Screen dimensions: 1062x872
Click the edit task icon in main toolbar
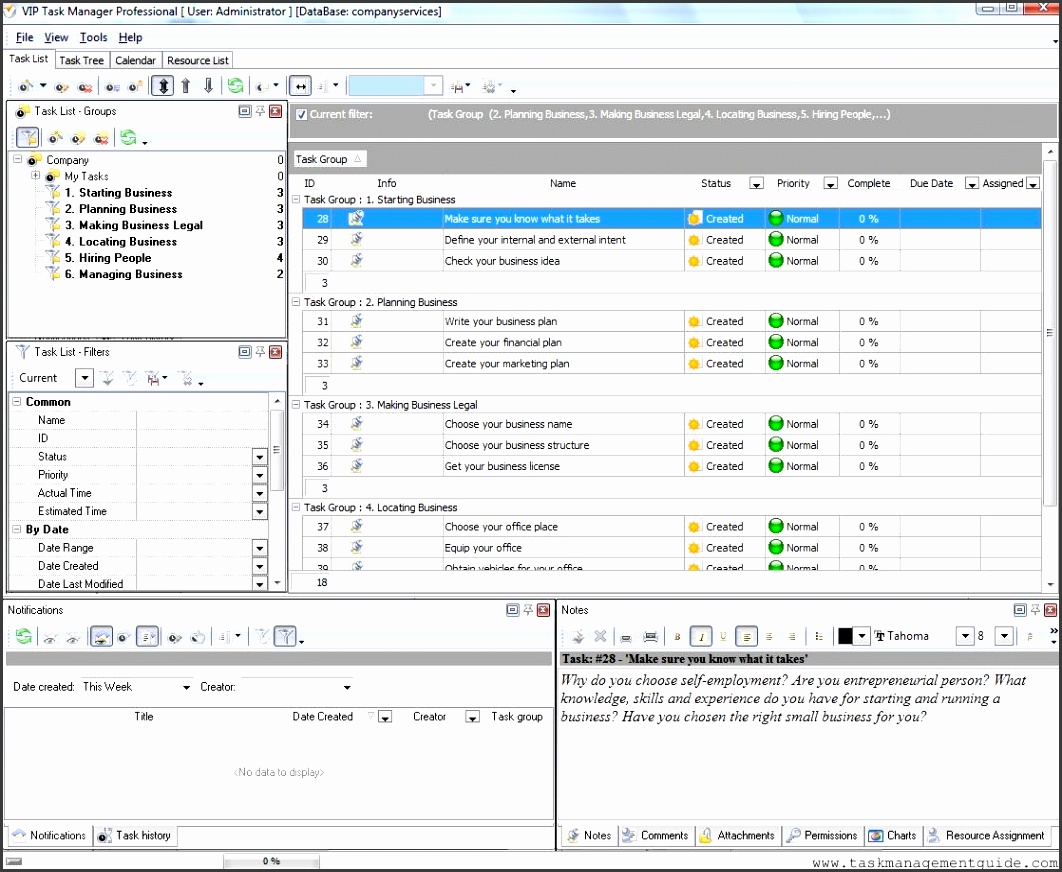[x=62, y=87]
